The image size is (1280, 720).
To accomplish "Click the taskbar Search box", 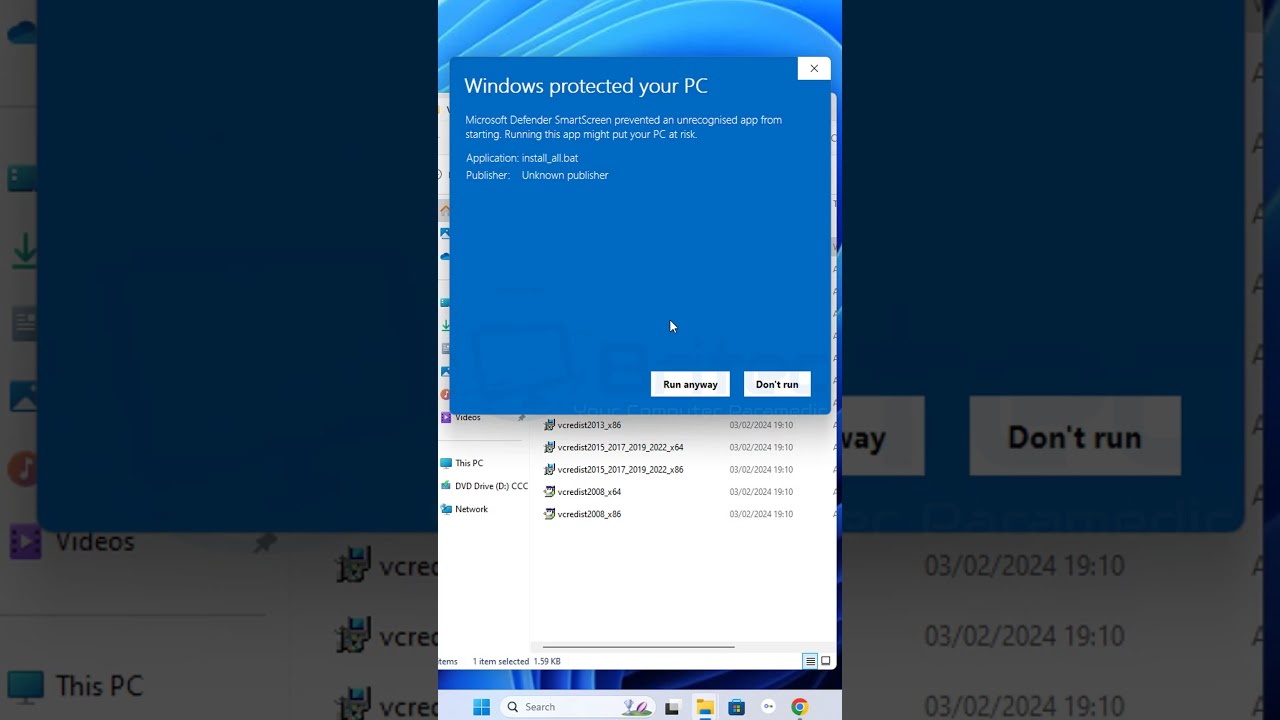I will [x=577, y=707].
